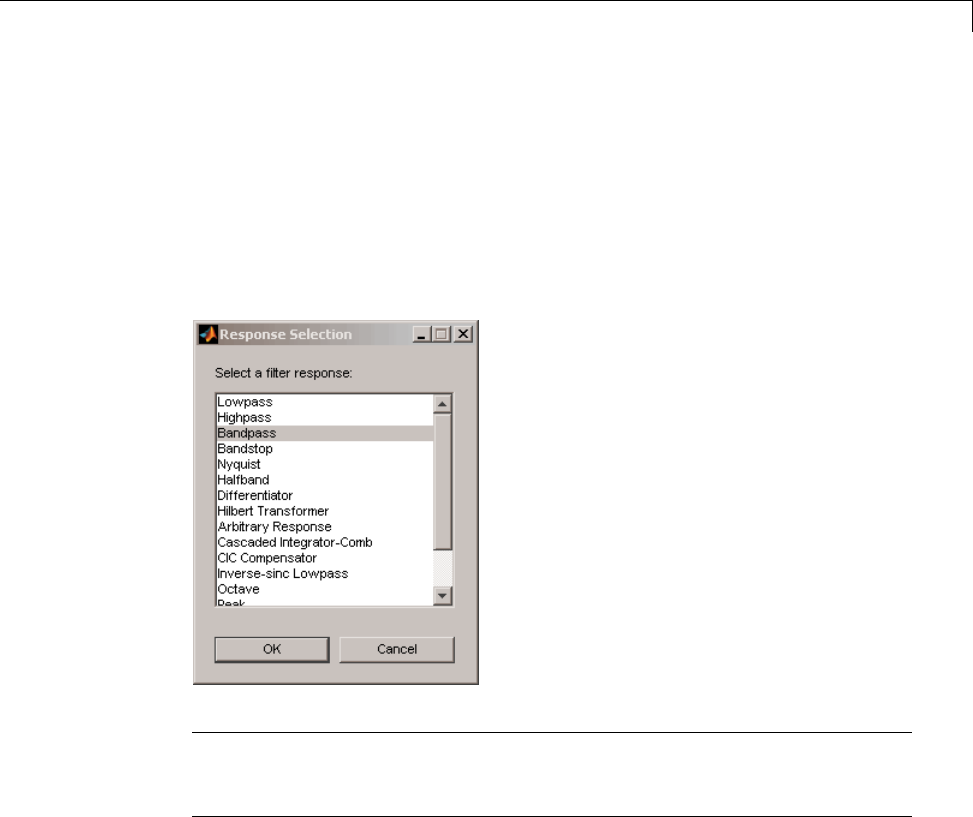973x817 pixels.
Task: Select Differentiator response
Action: point(325,495)
